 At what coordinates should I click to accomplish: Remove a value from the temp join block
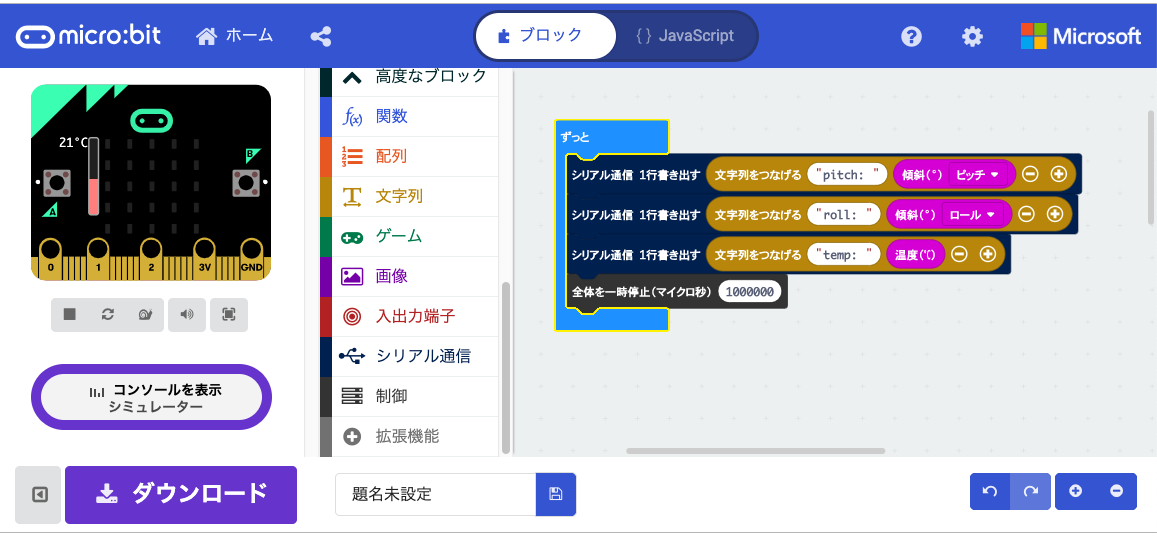[959, 254]
